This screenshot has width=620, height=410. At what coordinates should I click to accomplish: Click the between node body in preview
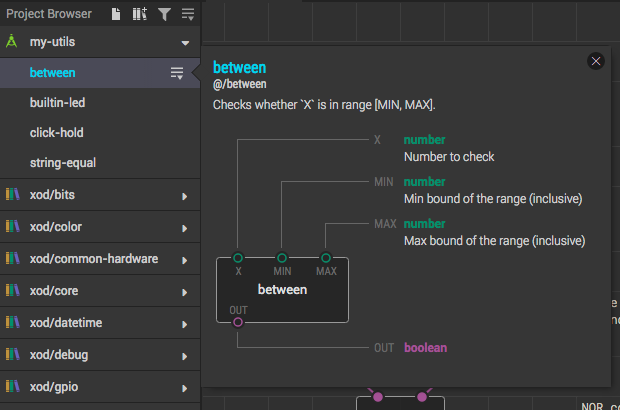pyautogui.click(x=282, y=290)
